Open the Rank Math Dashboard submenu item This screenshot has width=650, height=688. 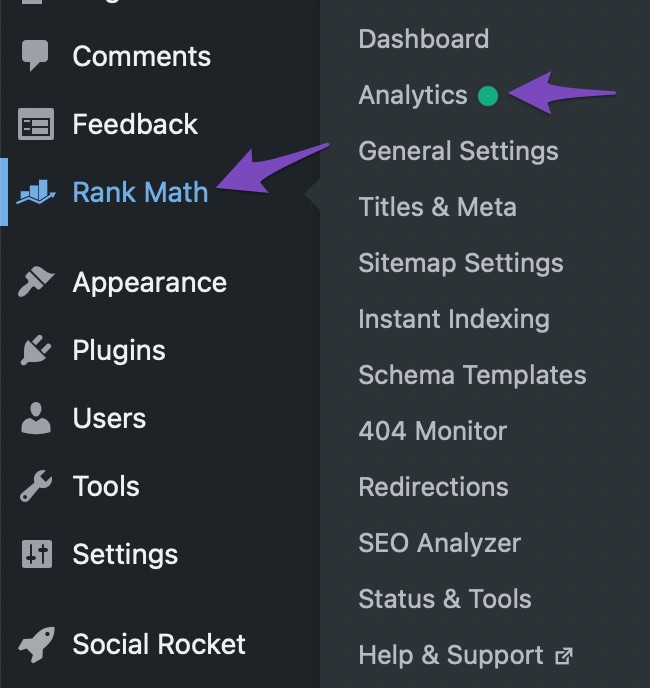(x=424, y=39)
